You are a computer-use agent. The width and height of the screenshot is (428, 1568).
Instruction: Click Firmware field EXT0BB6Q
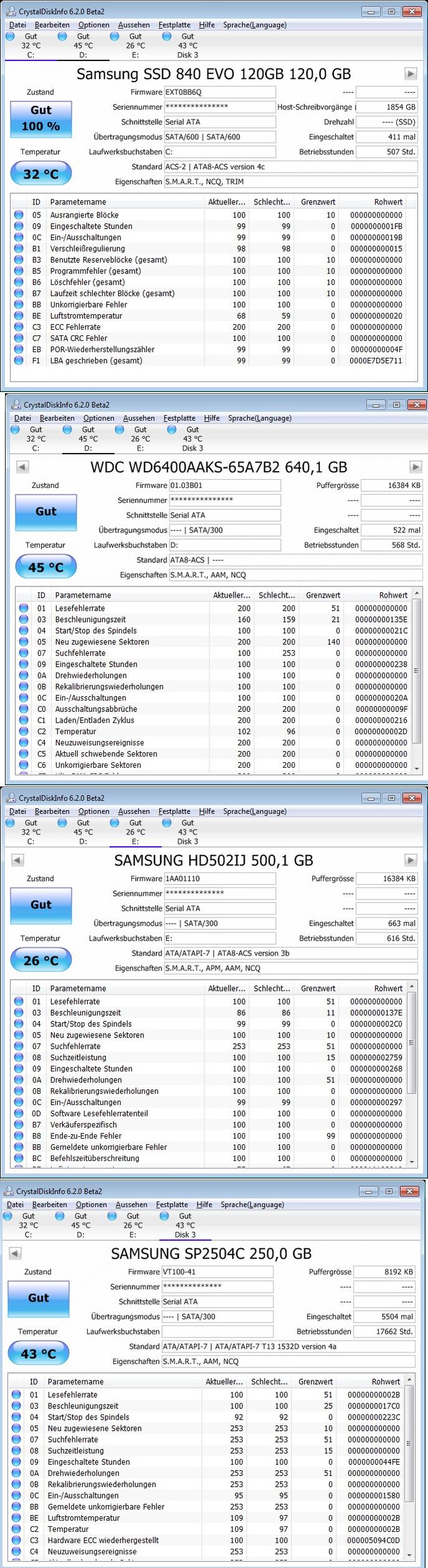(x=219, y=92)
